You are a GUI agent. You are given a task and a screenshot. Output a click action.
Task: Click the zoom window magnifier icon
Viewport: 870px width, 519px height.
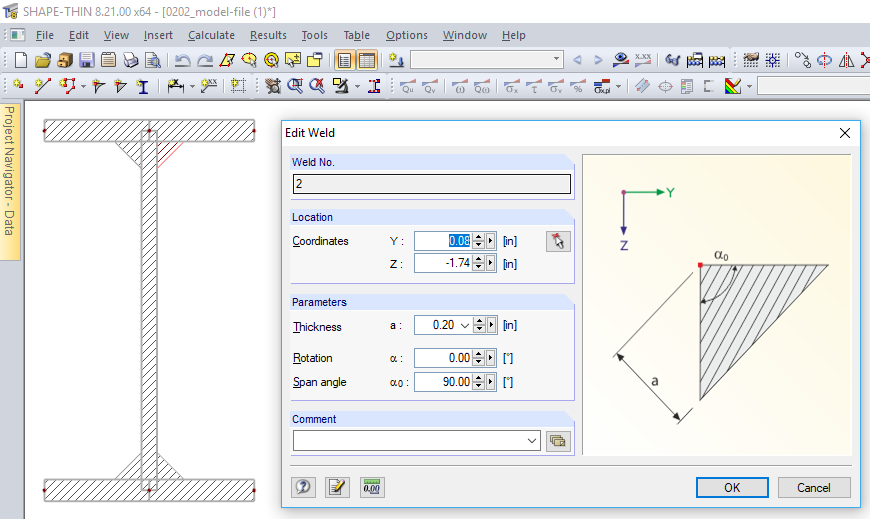295,86
